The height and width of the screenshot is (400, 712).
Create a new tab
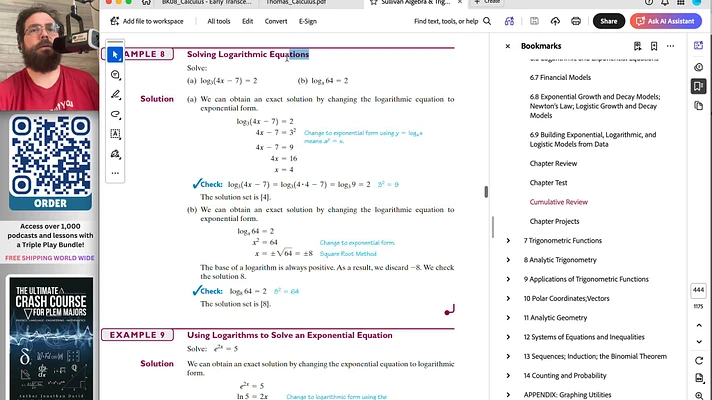487,2
